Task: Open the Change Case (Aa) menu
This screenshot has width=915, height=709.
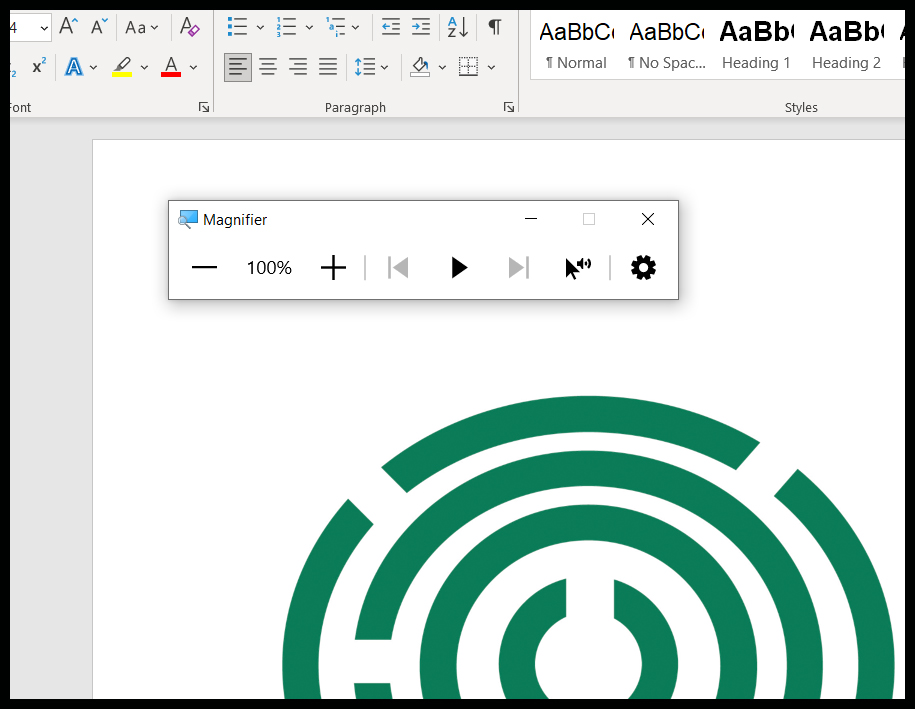Action: point(142,27)
